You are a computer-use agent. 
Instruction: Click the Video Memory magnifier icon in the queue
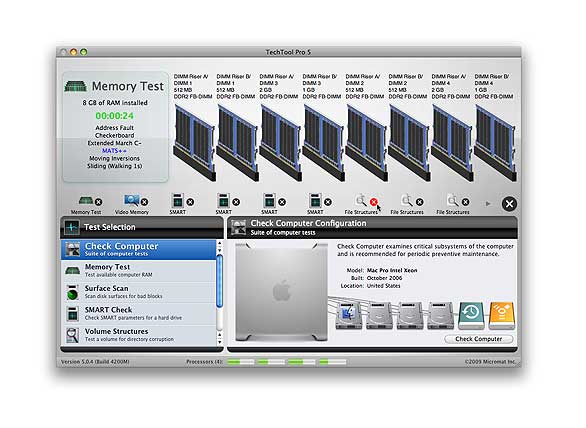pyautogui.click(x=132, y=201)
